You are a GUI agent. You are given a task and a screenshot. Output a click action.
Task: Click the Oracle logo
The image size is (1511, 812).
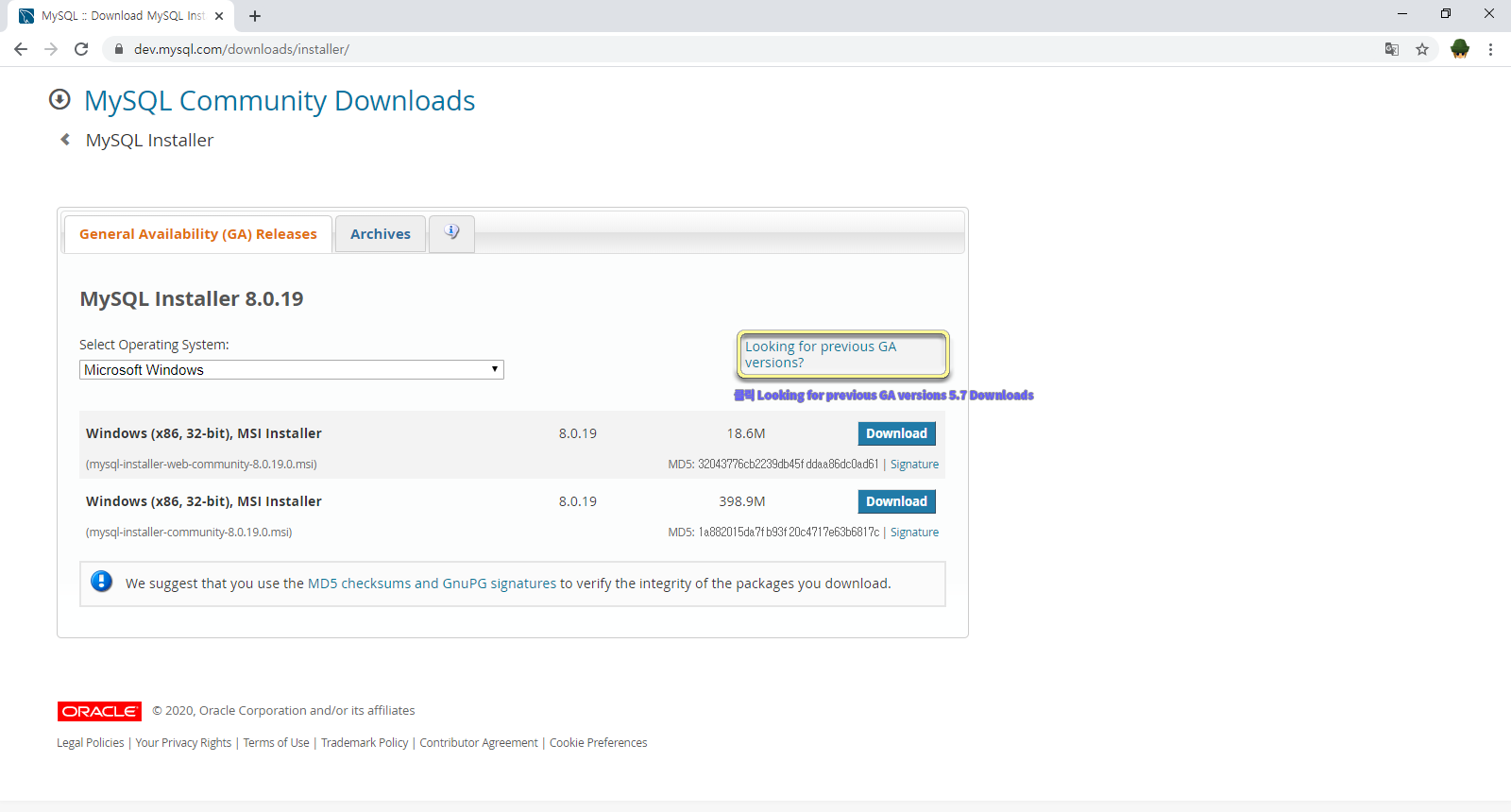pyautogui.click(x=99, y=711)
